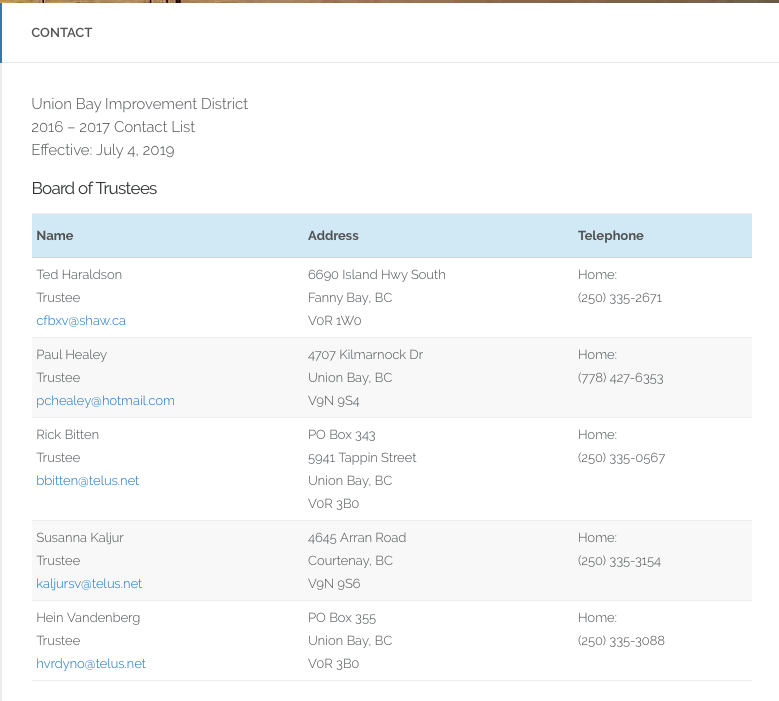779x701 pixels.
Task: Open kaljursv@telus.net email link
Action: [89, 584]
